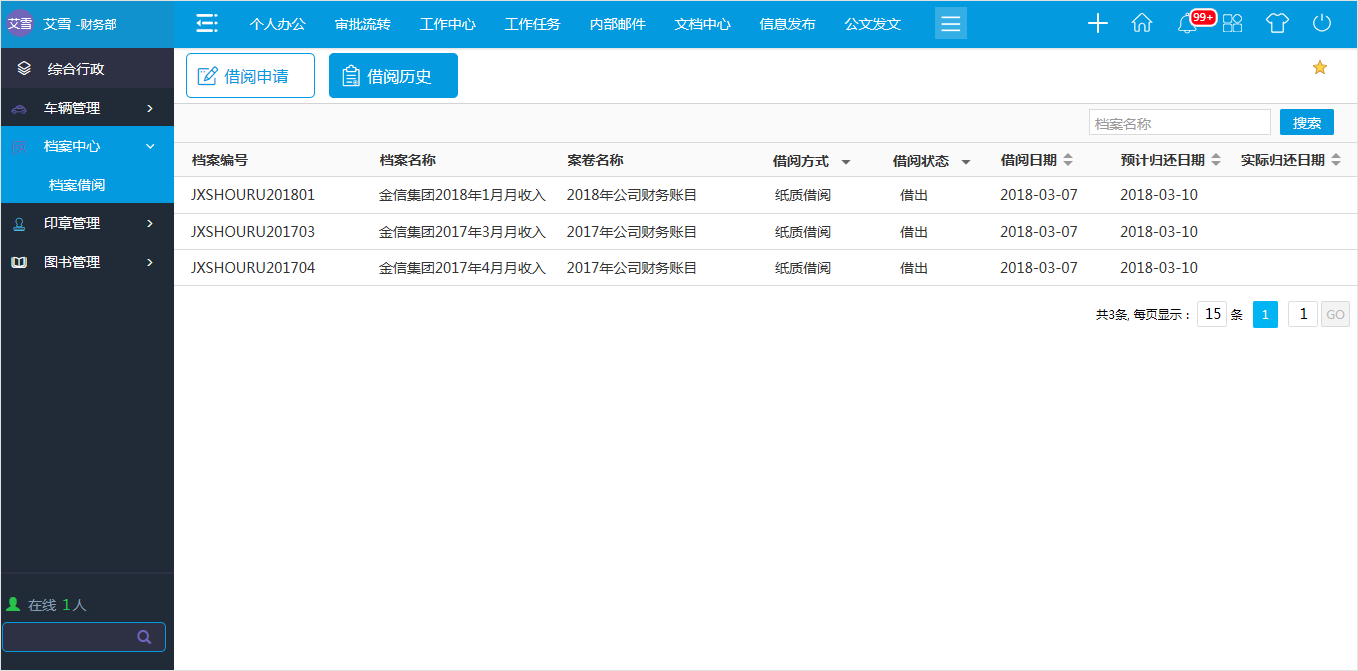Screen dimensions: 1358x671
Task: Open the plus icon to create new item
Action: point(1097,22)
